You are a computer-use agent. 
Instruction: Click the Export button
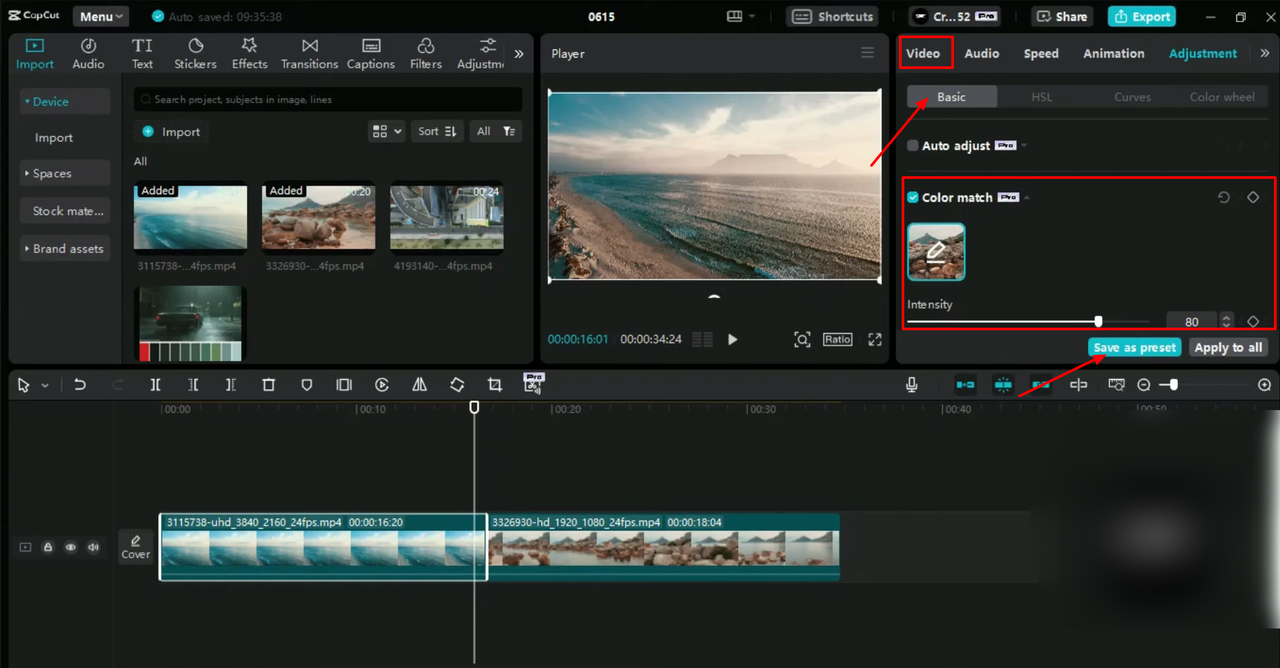coord(1141,17)
